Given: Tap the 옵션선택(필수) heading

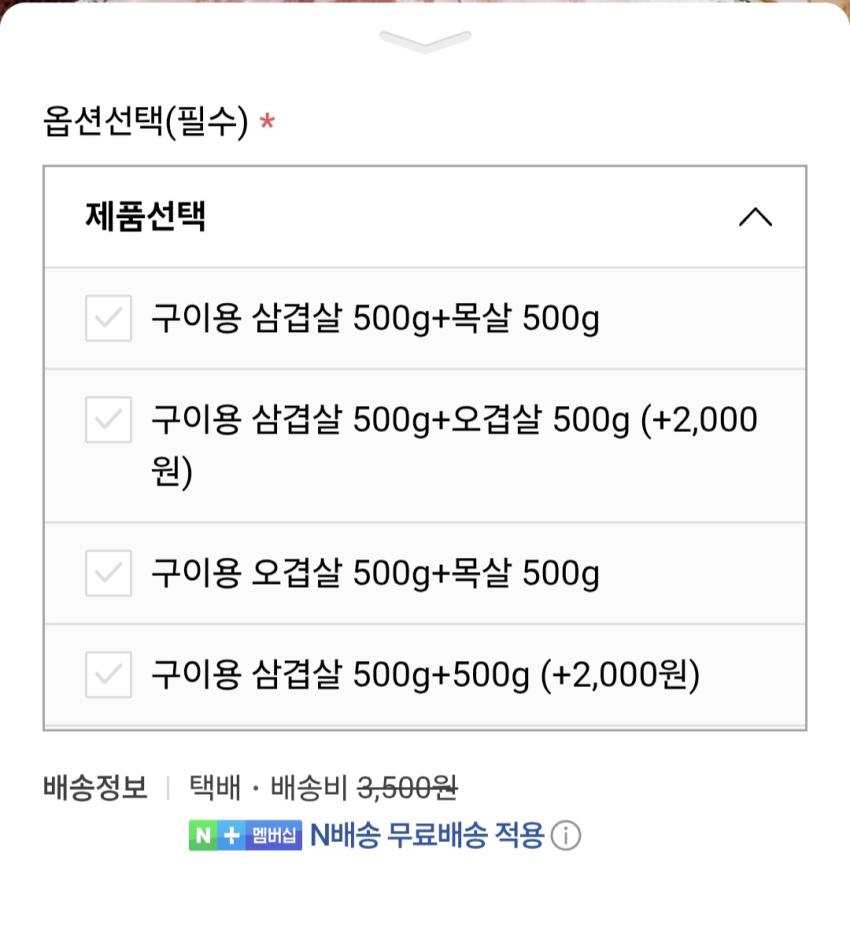Looking at the screenshot, I should (x=145, y=123).
